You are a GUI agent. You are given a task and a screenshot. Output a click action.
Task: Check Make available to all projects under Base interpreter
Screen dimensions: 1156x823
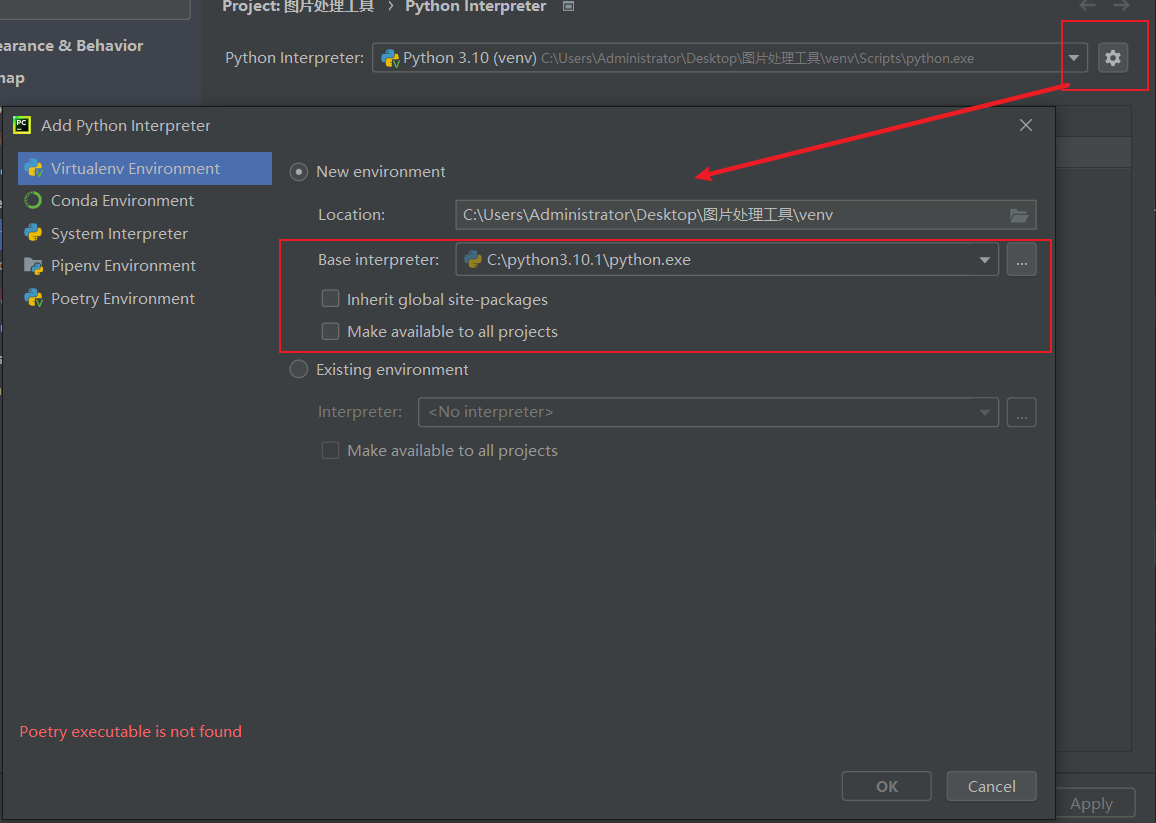pos(330,331)
